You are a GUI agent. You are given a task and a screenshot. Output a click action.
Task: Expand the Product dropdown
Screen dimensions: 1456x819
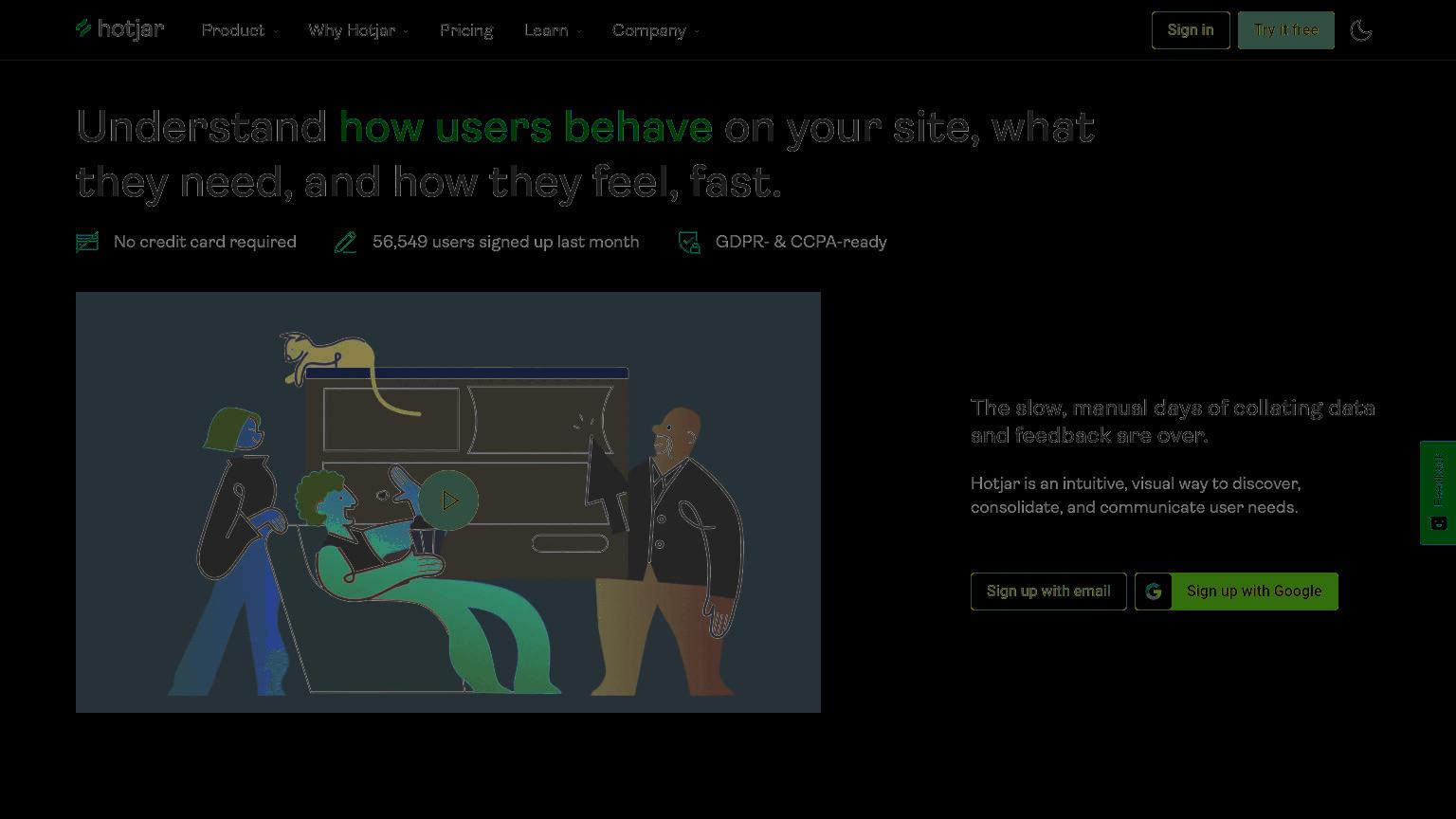240,30
